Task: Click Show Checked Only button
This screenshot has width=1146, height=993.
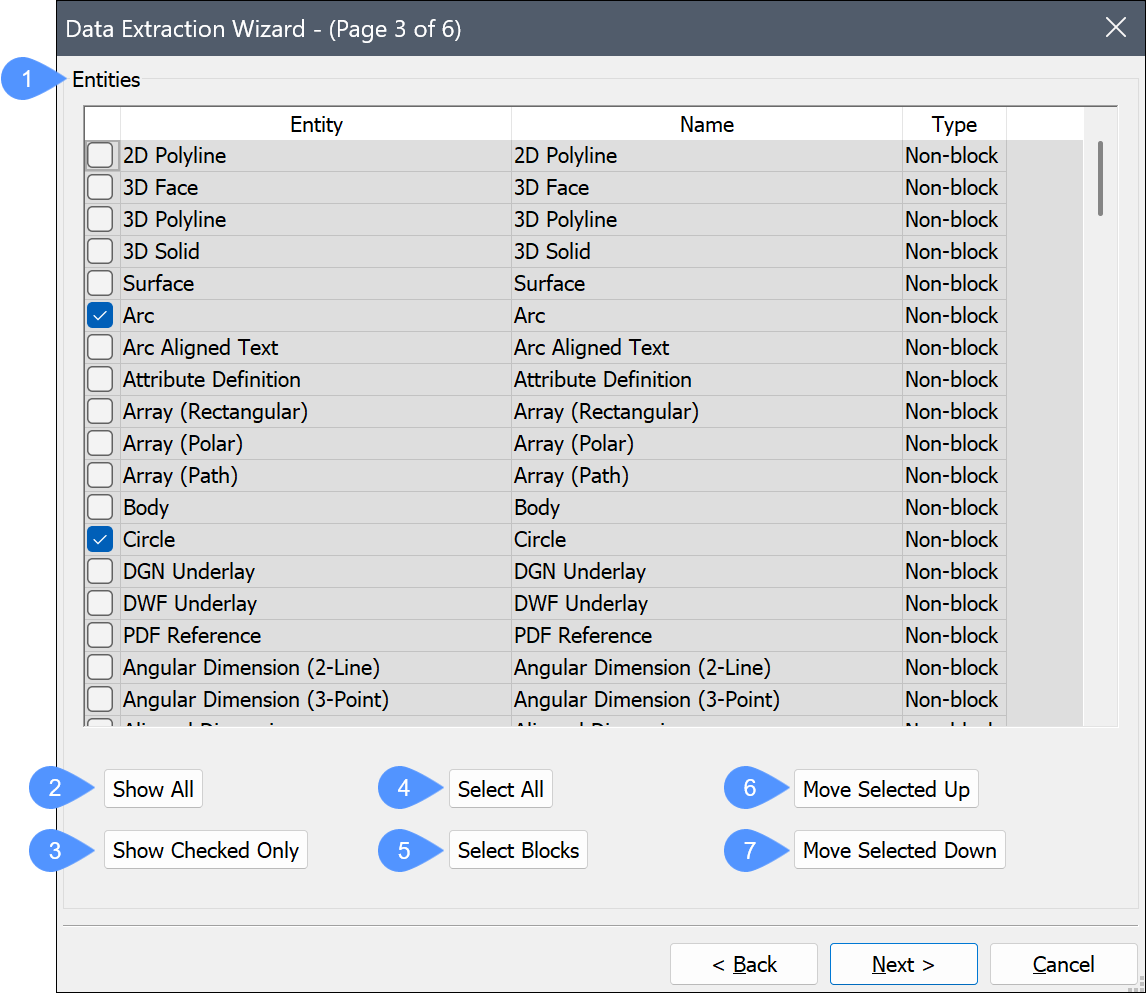Action: click(x=206, y=850)
